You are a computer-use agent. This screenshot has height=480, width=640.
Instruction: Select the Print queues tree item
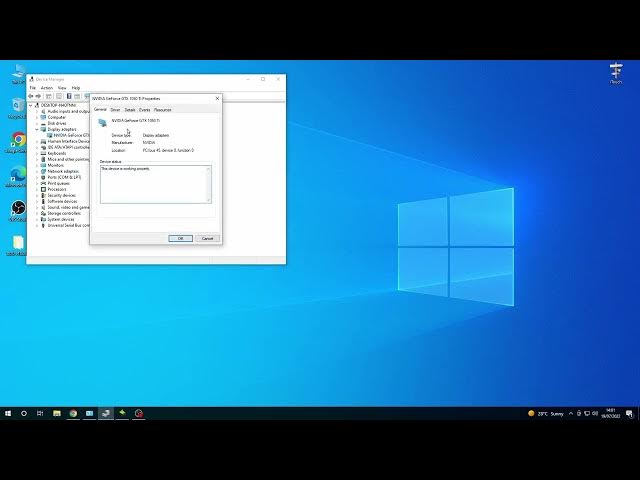(x=57, y=183)
